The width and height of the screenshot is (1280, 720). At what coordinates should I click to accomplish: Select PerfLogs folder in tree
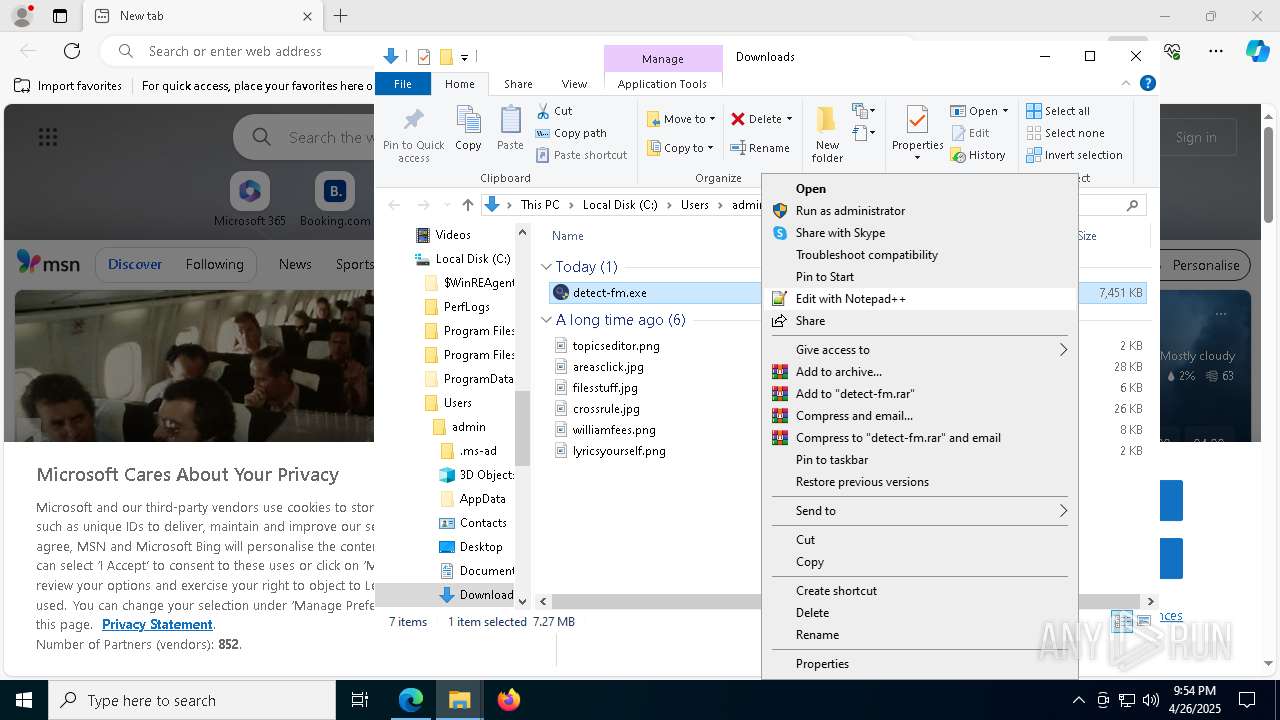pos(466,307)
